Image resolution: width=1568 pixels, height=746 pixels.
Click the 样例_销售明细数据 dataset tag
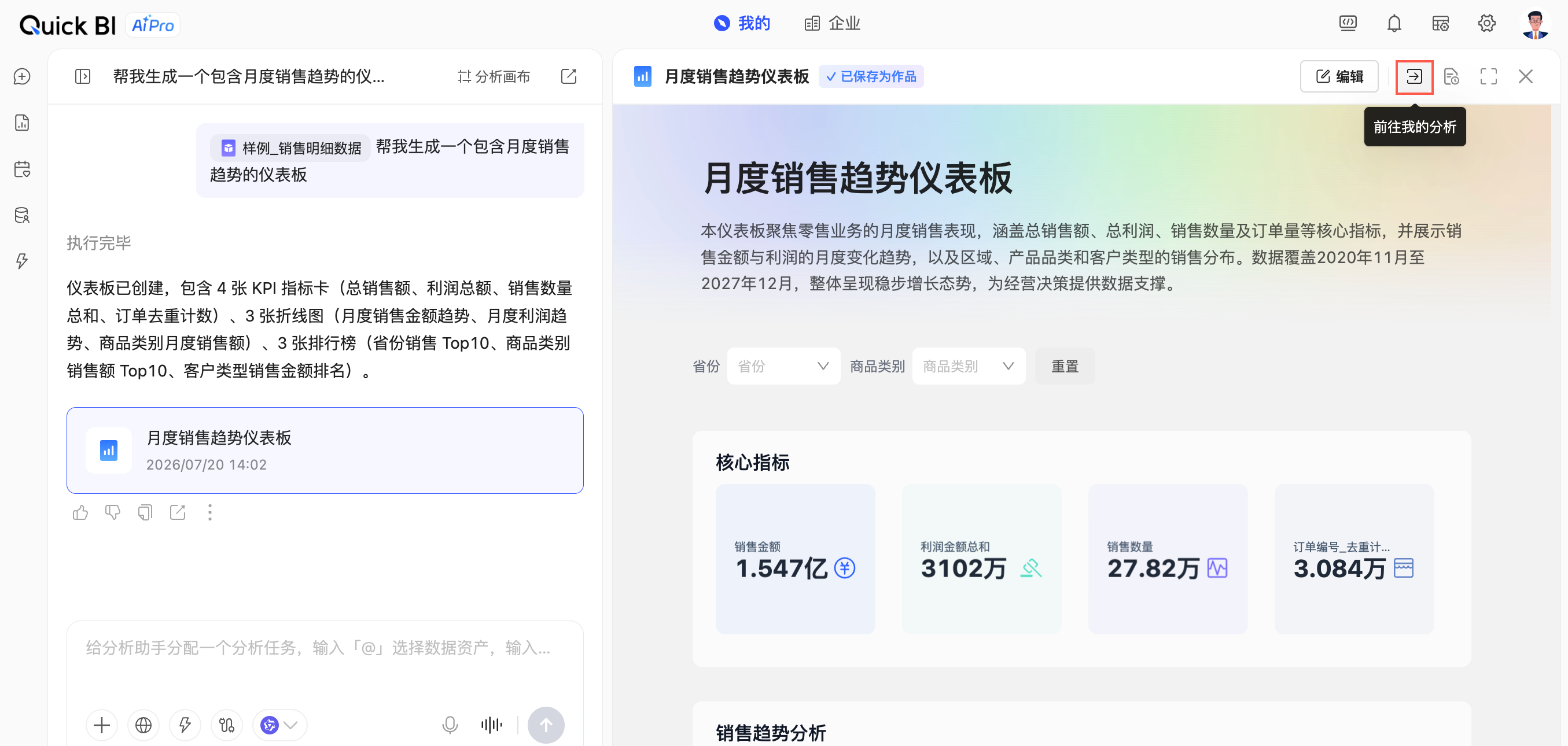coord(290,148)
